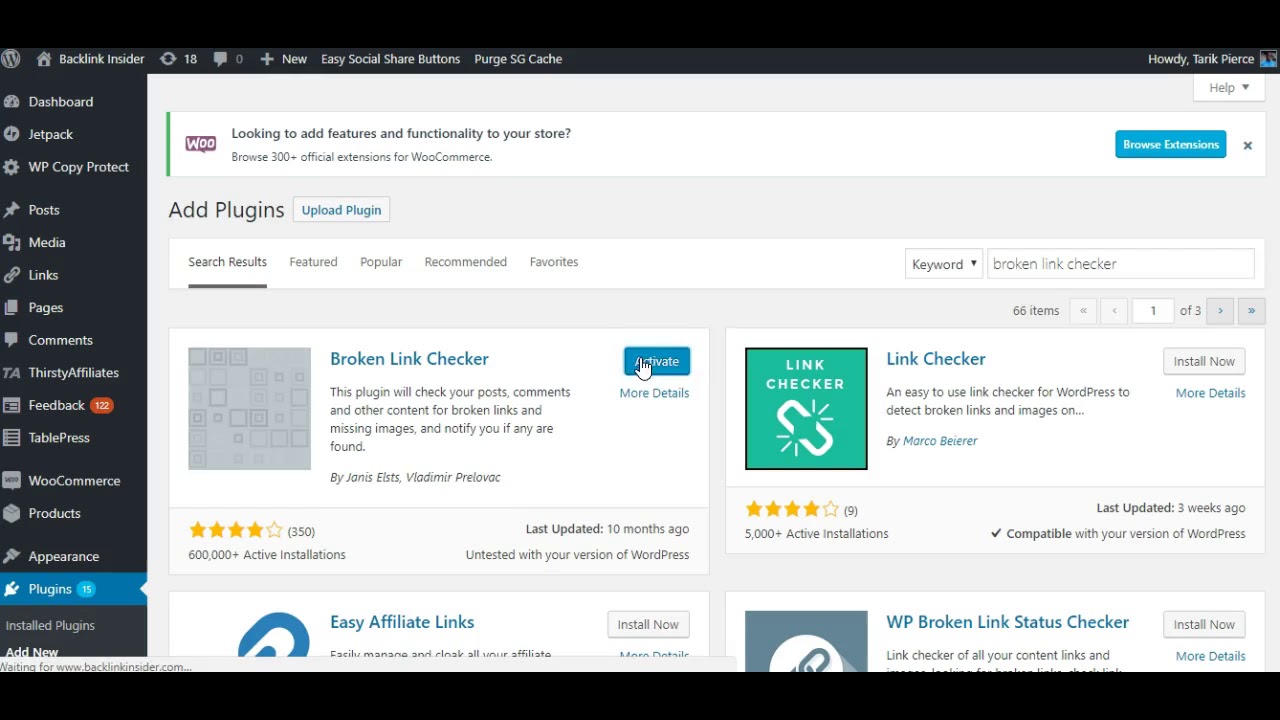
Task: Click the Woo logo in notice
Action: click(x=201, y=144)
